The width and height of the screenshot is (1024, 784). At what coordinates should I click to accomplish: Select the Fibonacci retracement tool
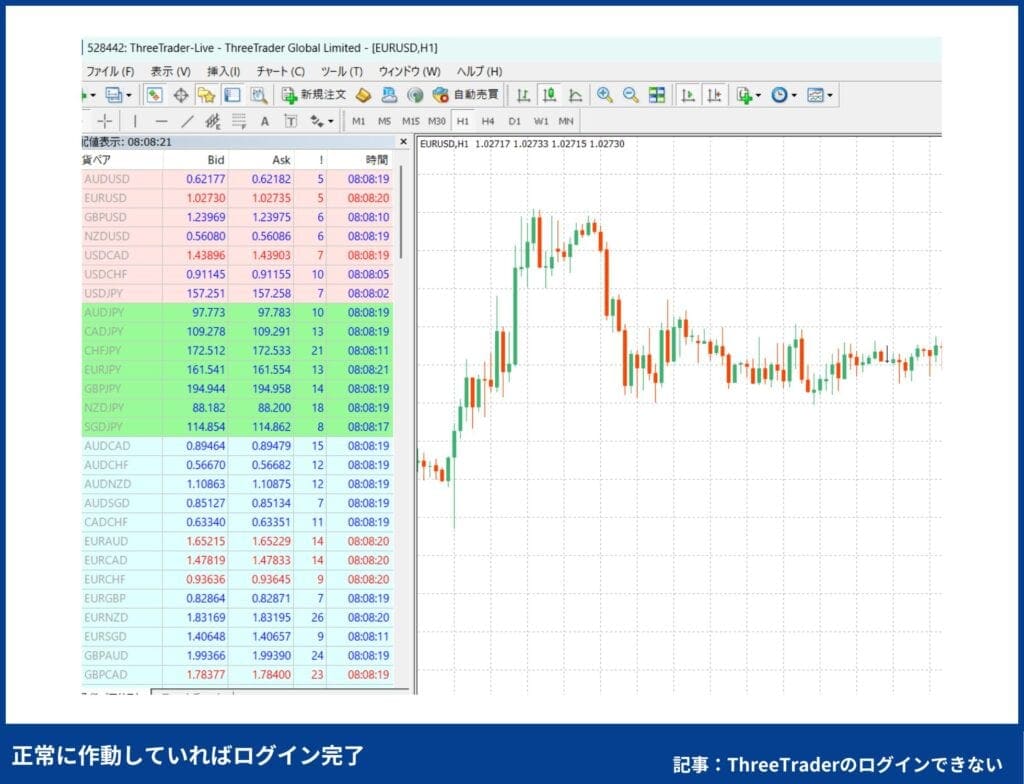(x=239, y=121)
